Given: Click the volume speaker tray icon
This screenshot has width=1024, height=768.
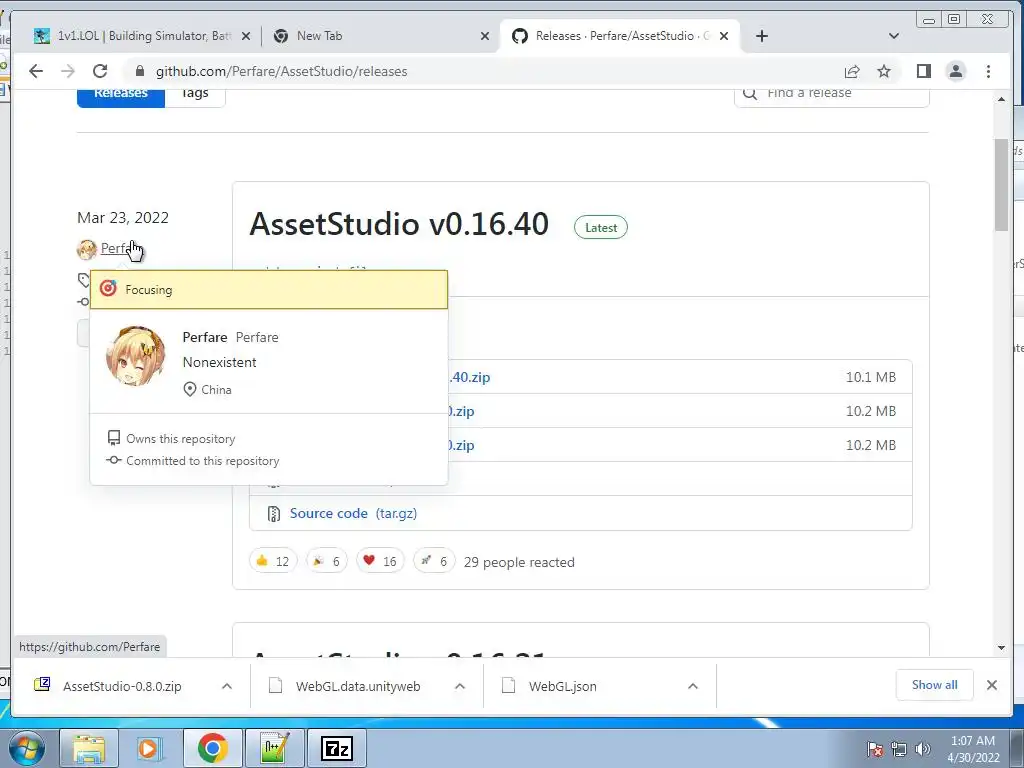Looking at the screenshot, I should point(923,749).
